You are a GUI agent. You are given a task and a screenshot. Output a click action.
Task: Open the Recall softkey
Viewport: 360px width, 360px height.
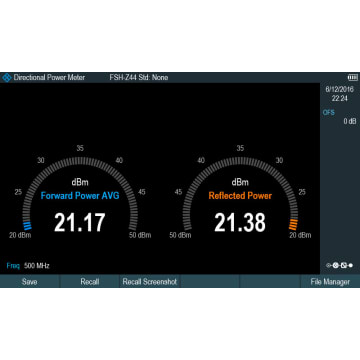(x=90, y=282)
